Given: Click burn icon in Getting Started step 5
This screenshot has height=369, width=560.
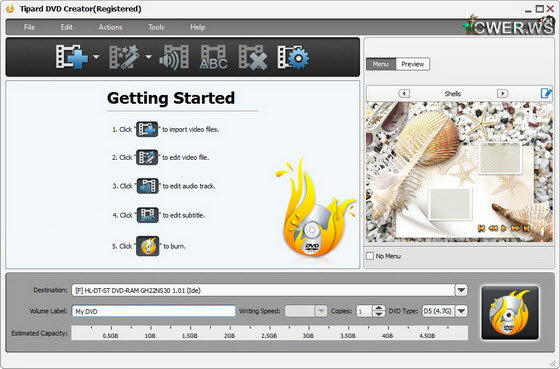Looking at the screenshot, I should click(148, 246).
